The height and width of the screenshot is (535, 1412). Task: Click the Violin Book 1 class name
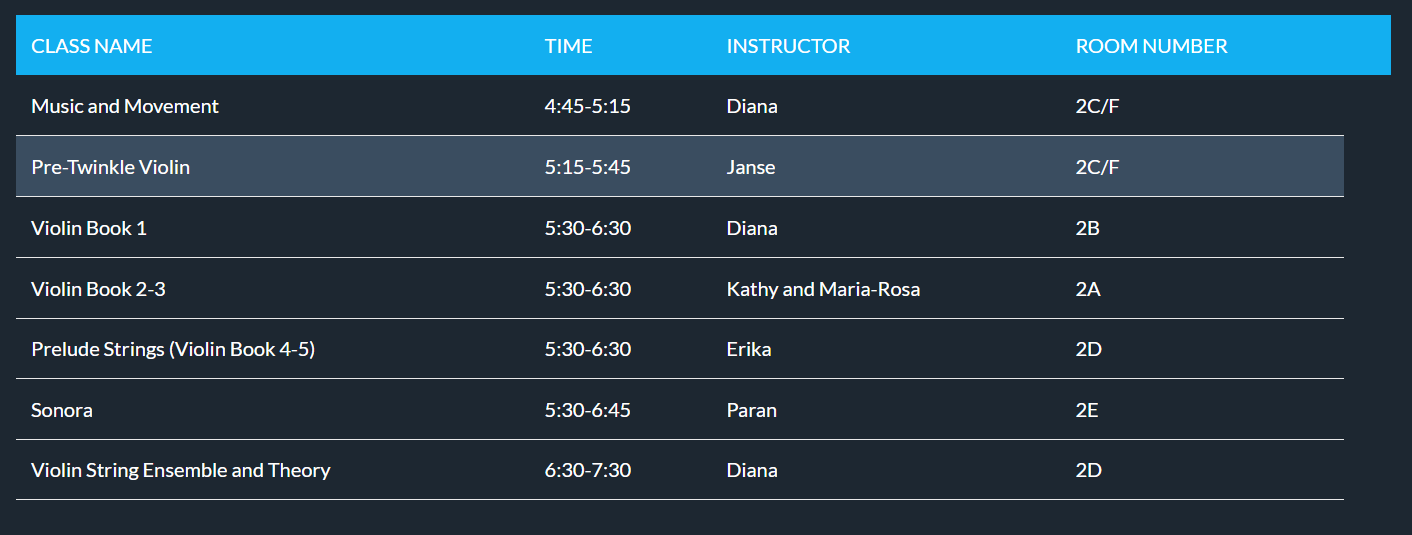click(89, 228)
